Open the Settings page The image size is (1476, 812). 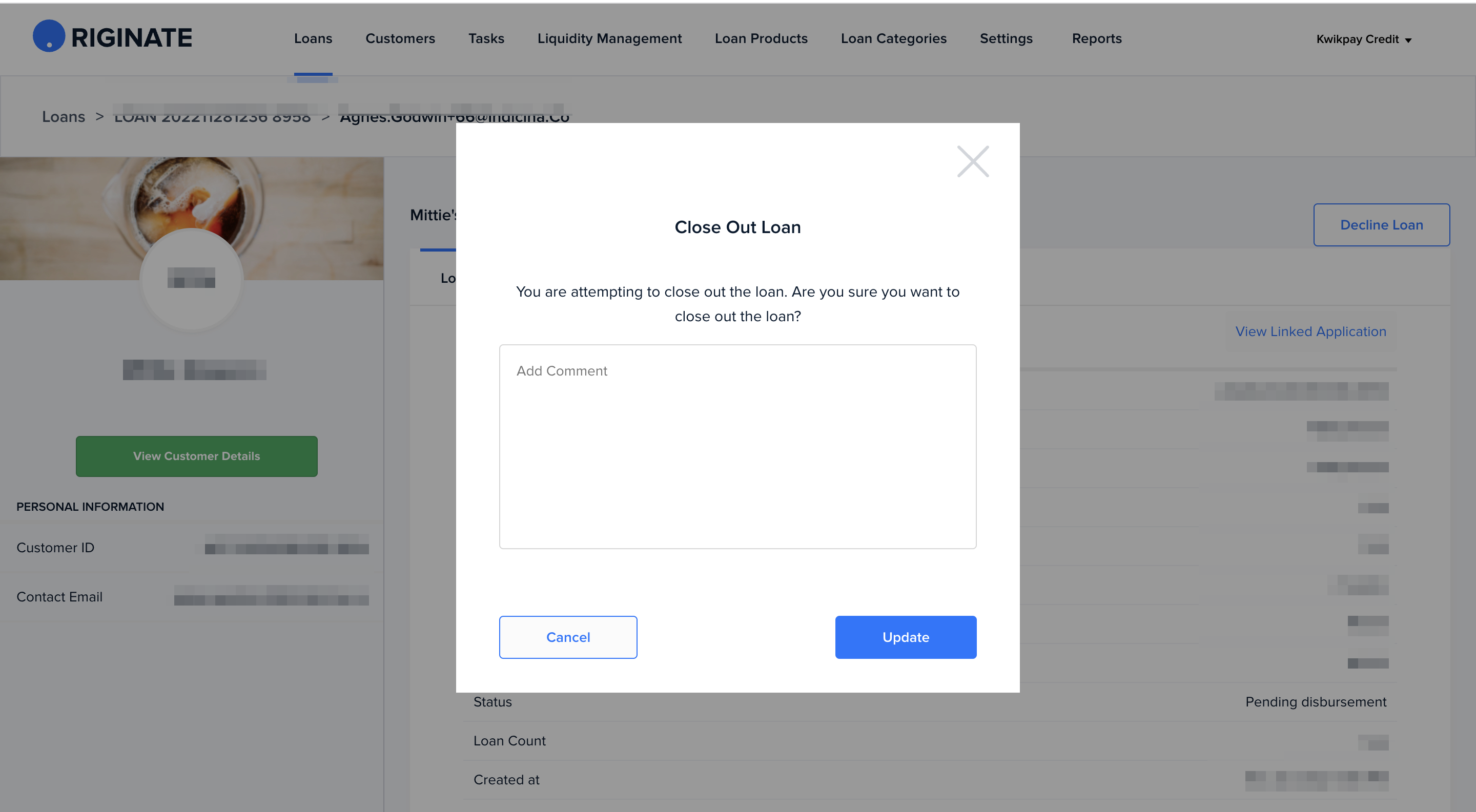[1006, 38]
